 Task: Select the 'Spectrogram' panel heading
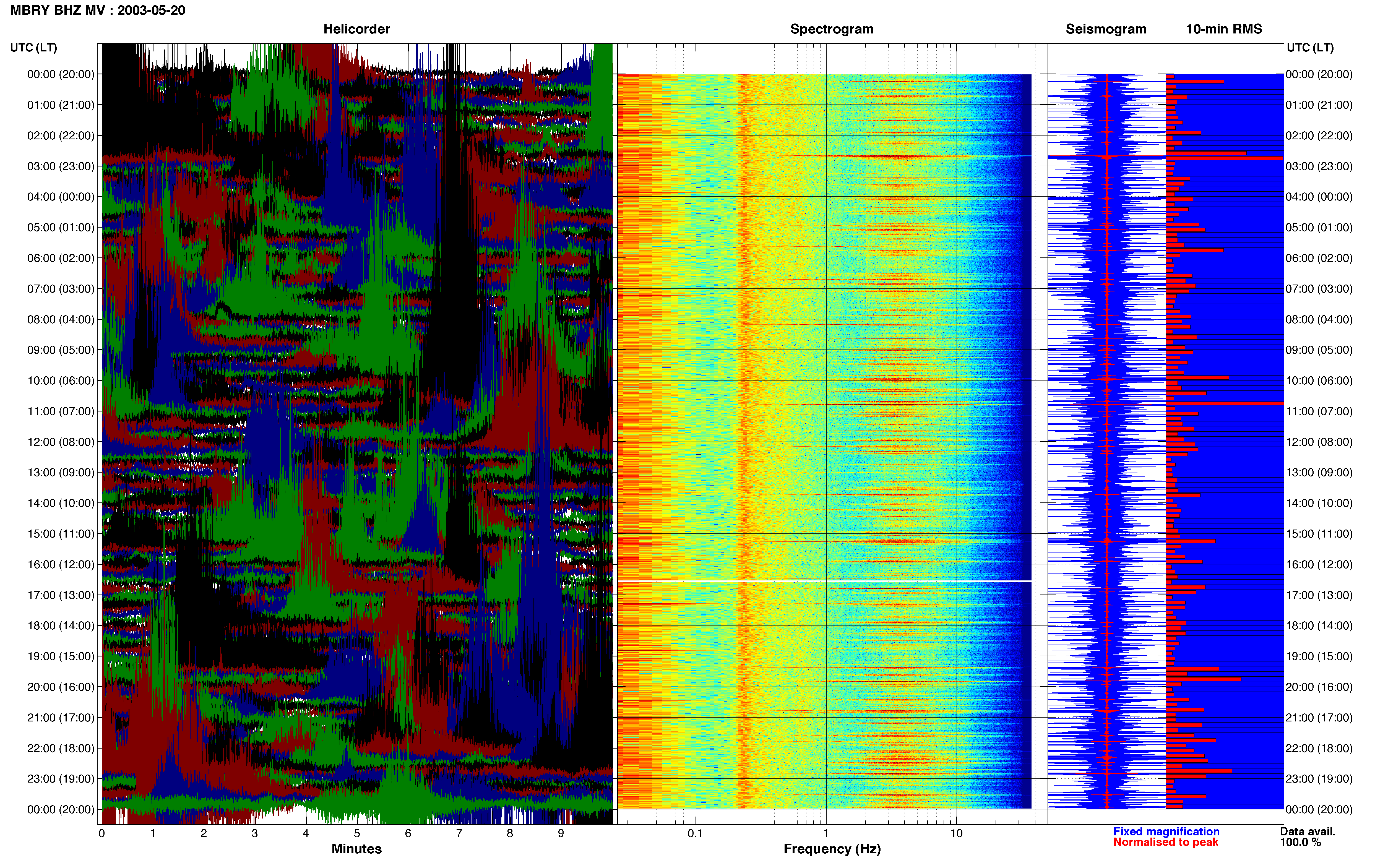[x=832, y=29]
